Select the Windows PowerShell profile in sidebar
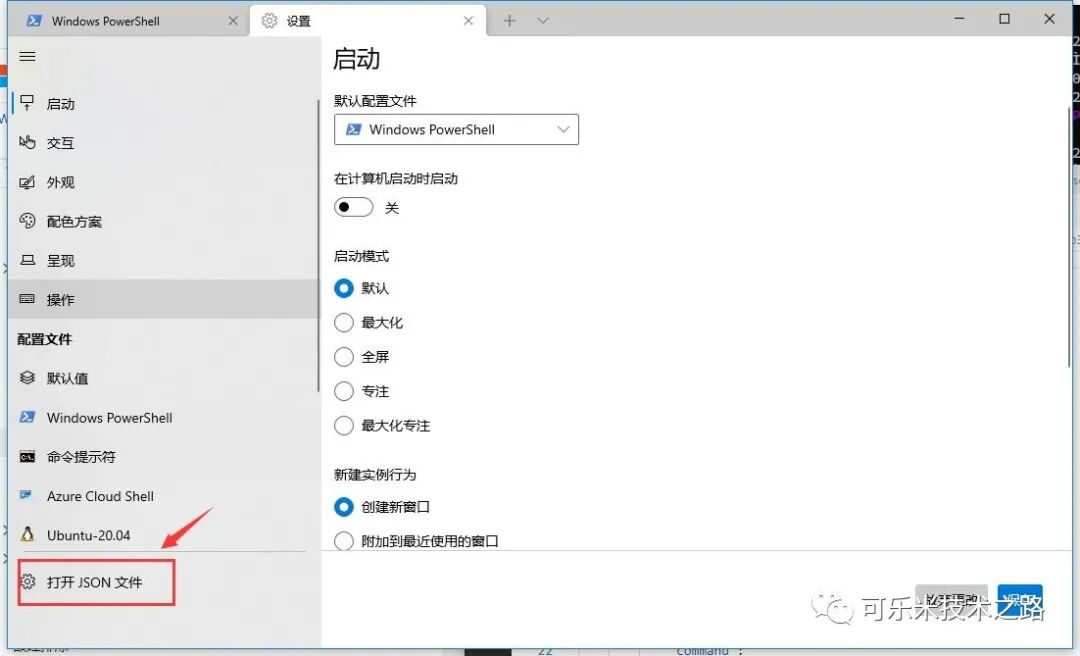 (x=110, y=417)
